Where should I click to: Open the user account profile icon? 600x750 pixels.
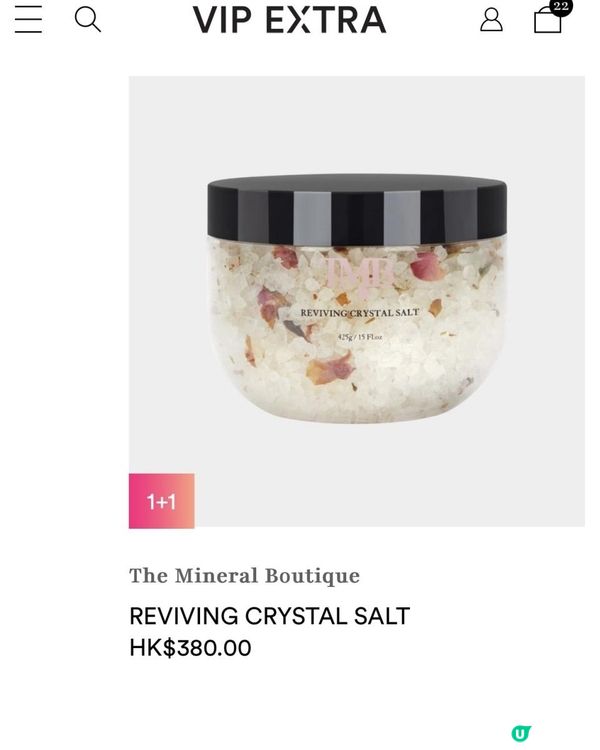pos(491,20)
